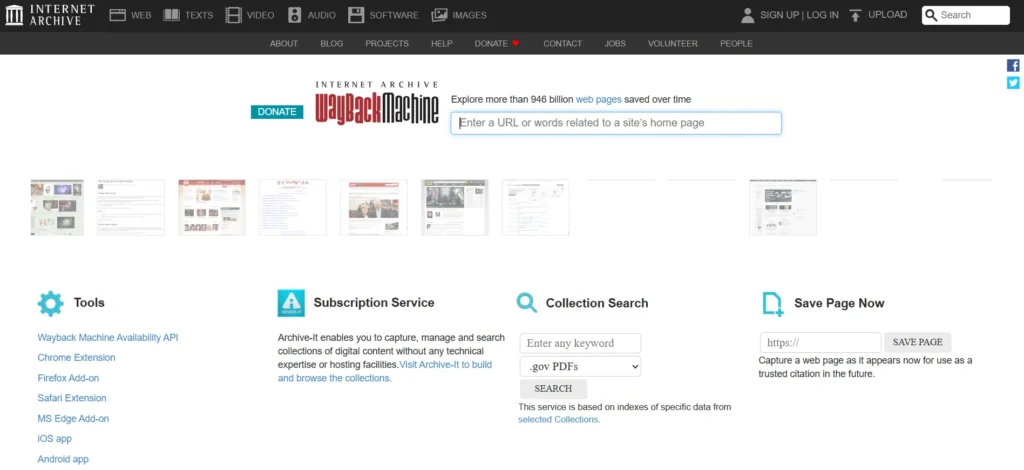Open the Internet Archive home logo
This screenshot has height=470, width=1024.
click(x=50, y=15)
